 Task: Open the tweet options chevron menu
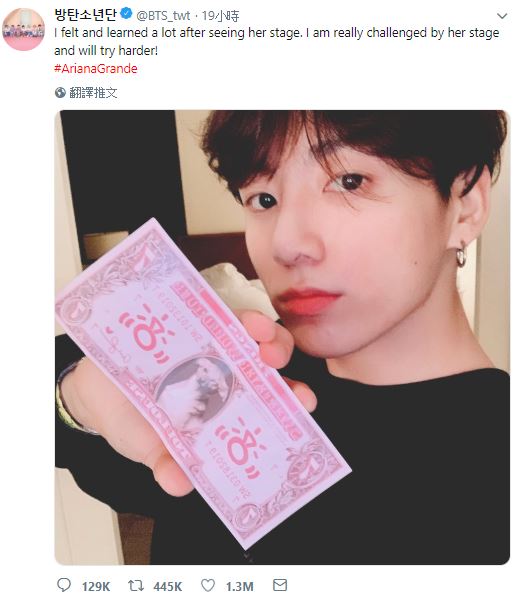(502, 16)
